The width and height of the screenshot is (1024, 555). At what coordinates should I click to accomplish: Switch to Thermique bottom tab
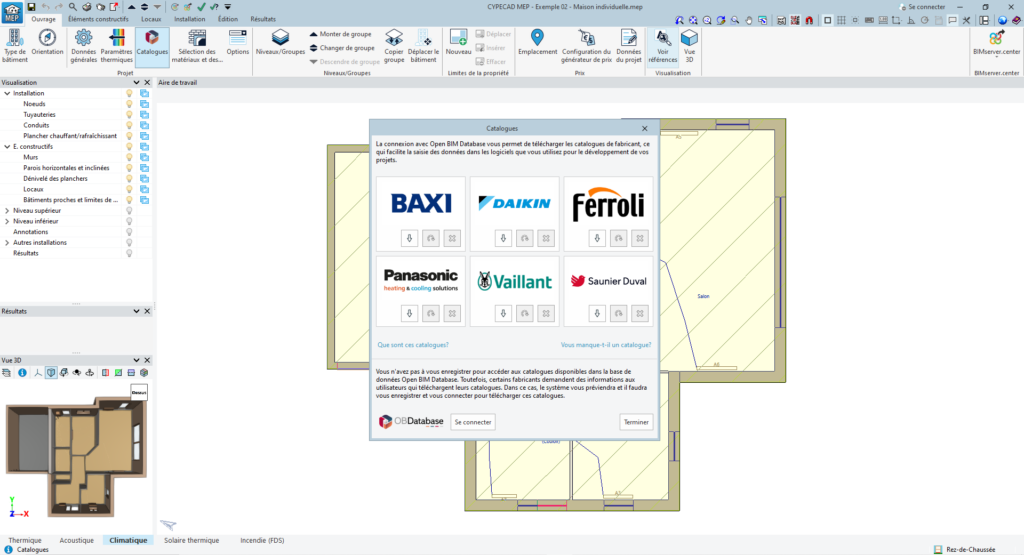tap(25, 540)
